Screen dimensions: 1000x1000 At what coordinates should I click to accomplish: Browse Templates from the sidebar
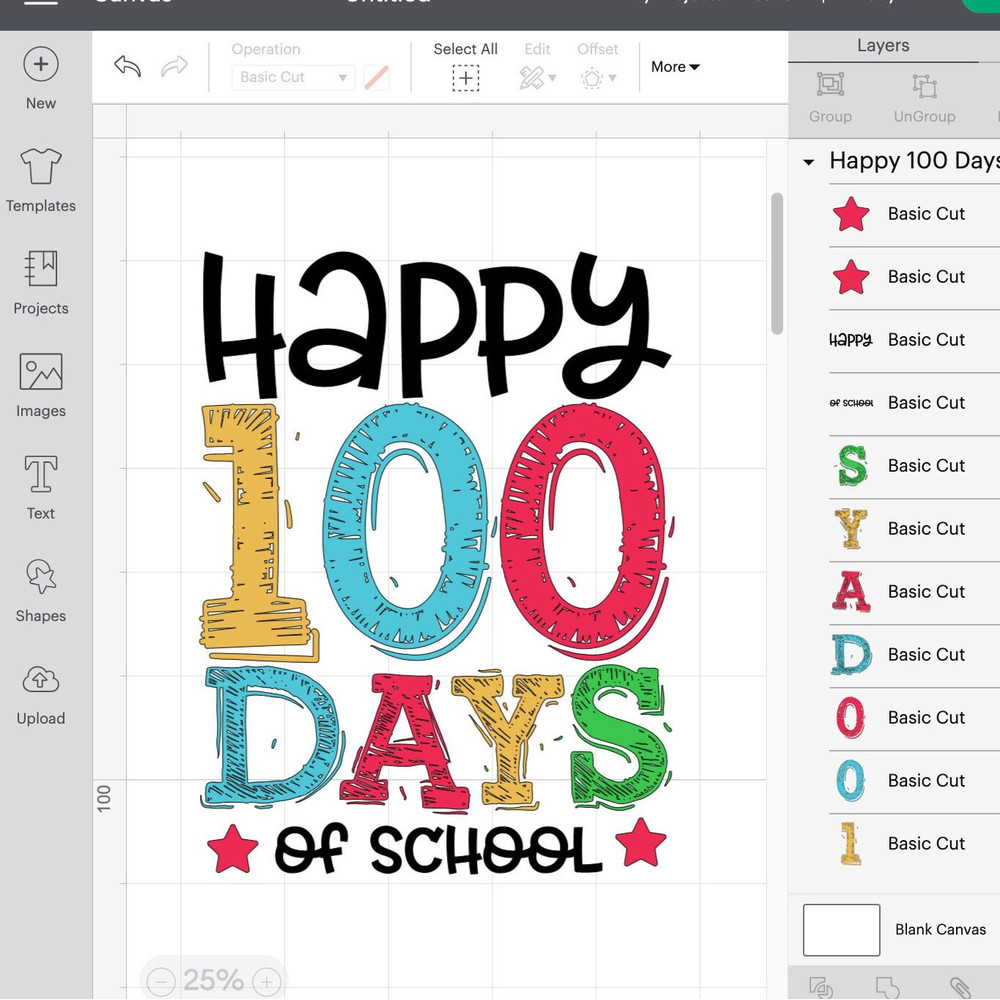point(40,180)
